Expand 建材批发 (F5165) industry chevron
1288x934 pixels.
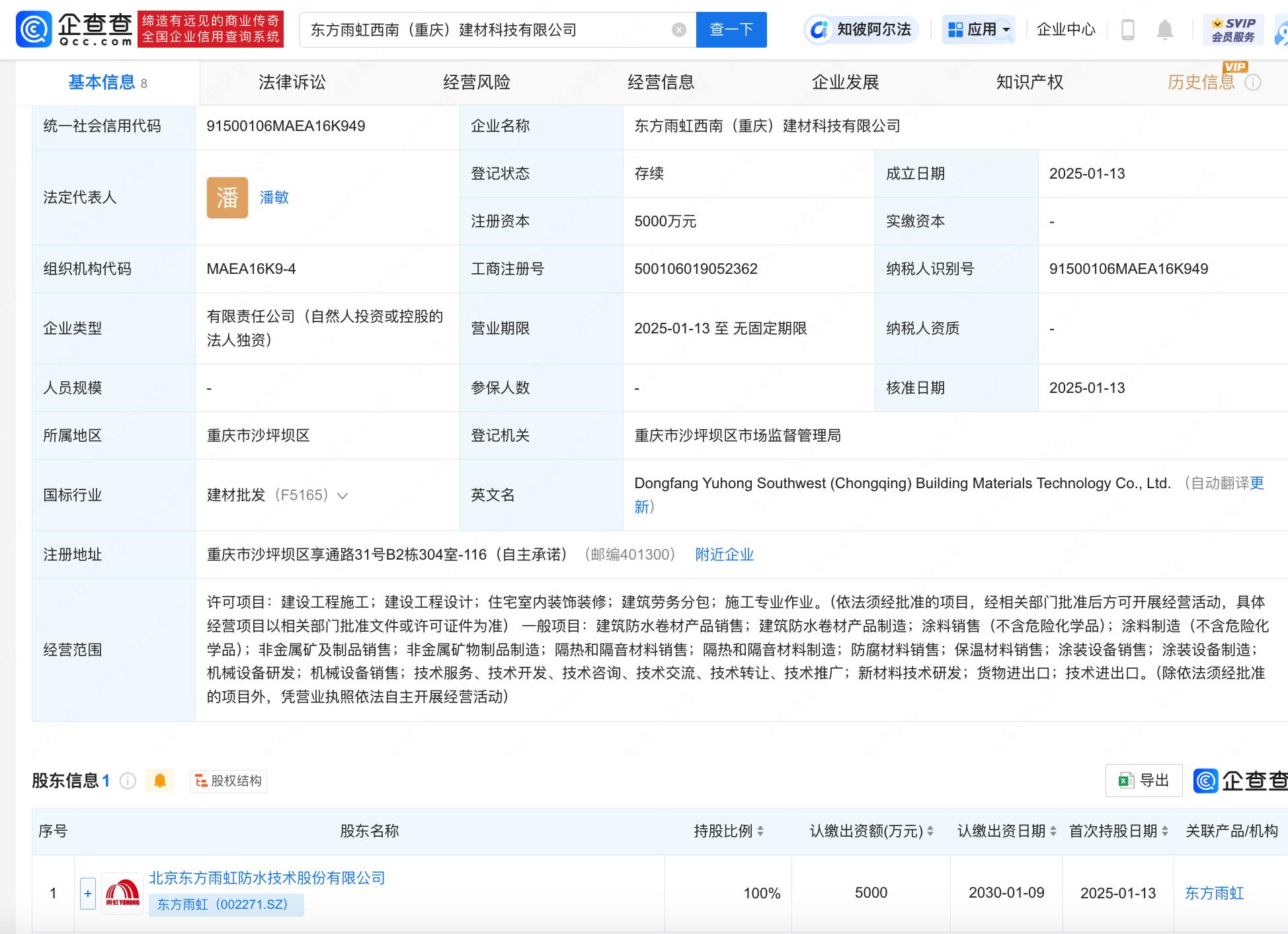342,495
